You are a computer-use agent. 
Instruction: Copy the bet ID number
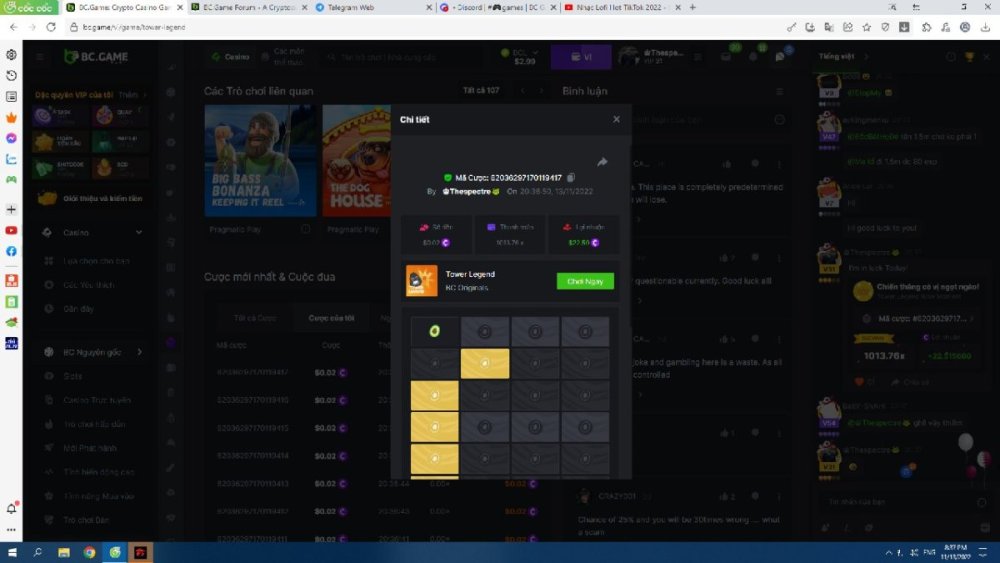(570, 177)
